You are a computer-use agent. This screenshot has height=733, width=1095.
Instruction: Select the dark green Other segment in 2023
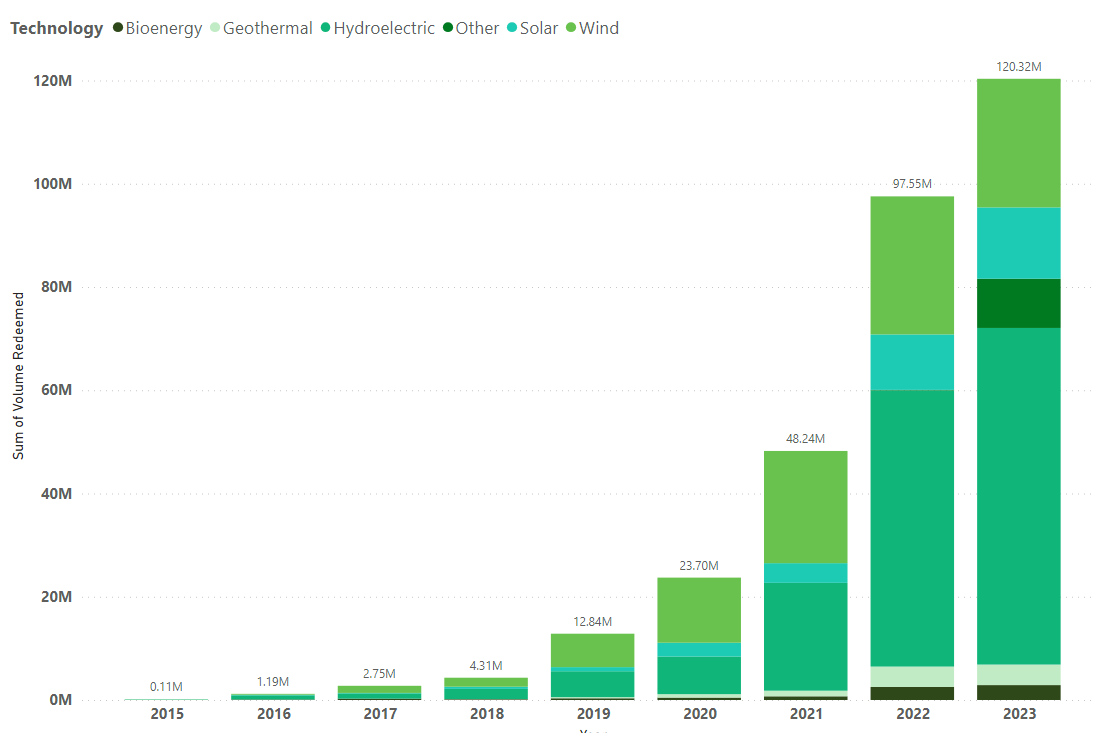pyautogui.click(x=1018, y=304)
